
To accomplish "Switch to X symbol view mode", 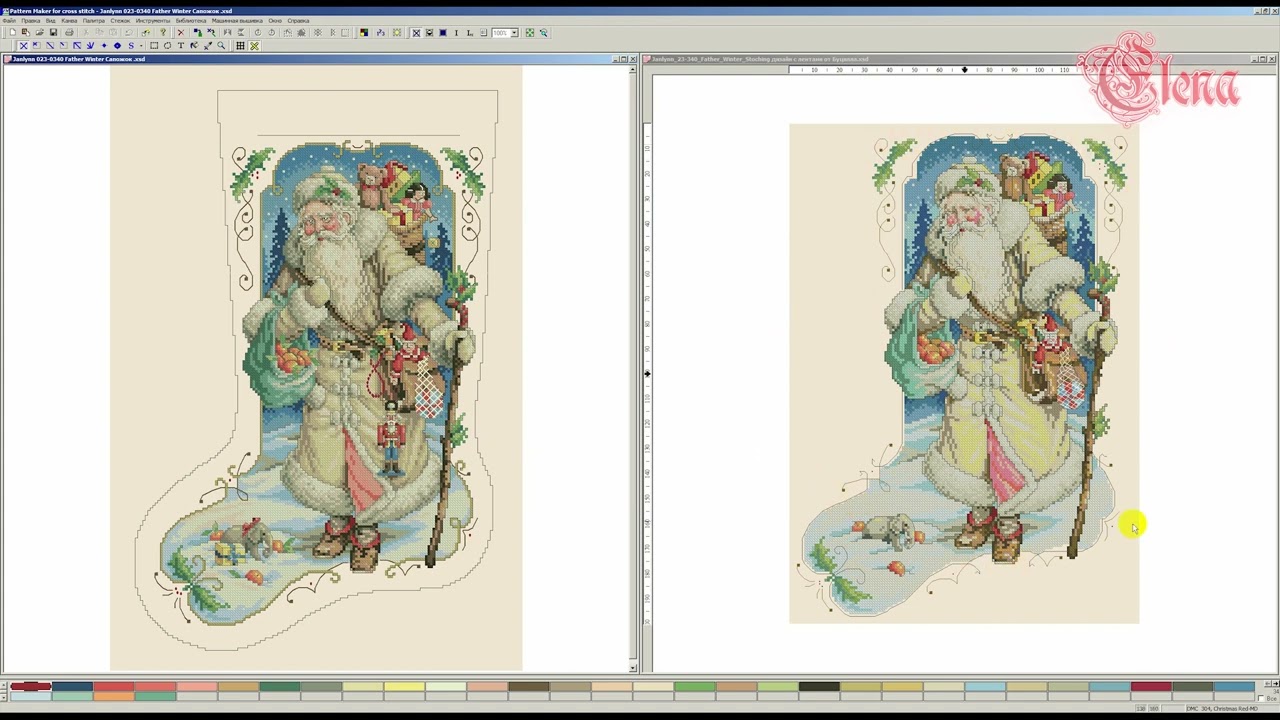I will coord(416,33).
